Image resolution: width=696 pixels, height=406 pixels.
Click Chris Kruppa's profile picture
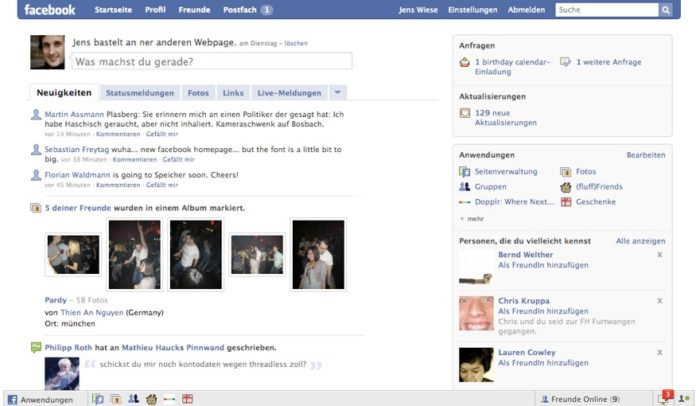tap(476, 313)
